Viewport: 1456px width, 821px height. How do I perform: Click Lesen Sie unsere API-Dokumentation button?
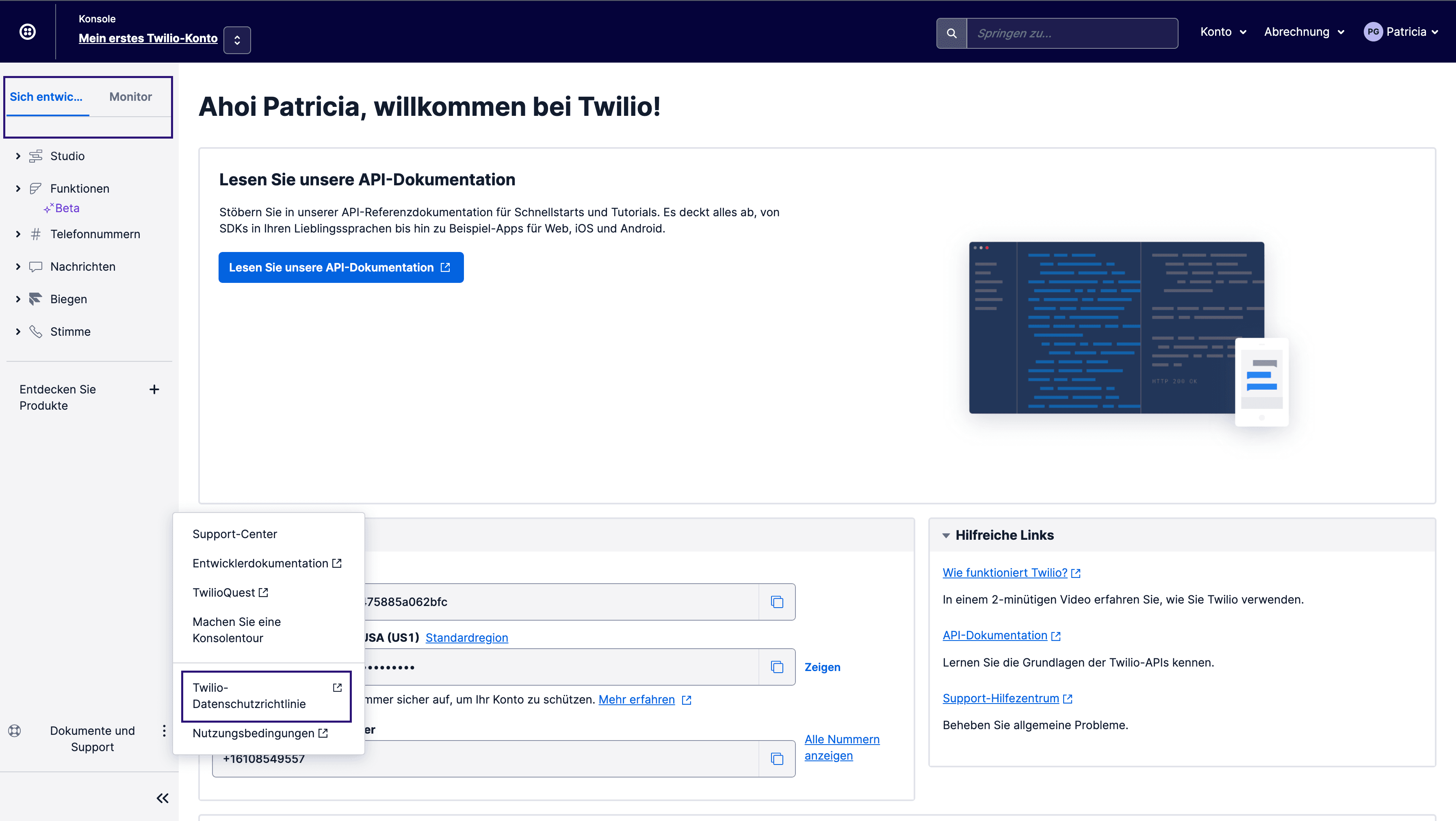click(x=340, y=267)
